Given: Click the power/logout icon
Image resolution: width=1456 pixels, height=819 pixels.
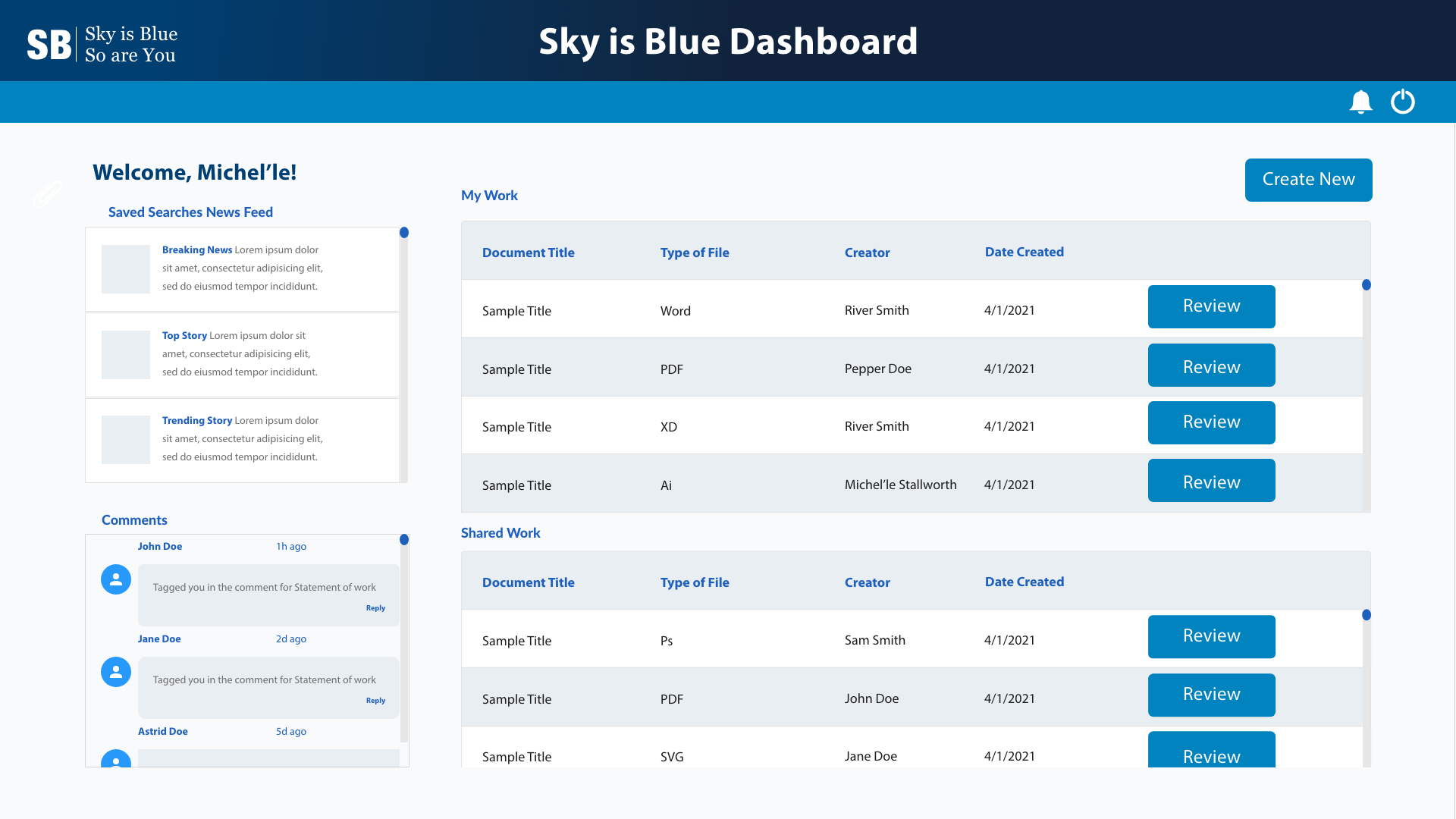Looking at the screenshot, I should tap(1403, 102).
